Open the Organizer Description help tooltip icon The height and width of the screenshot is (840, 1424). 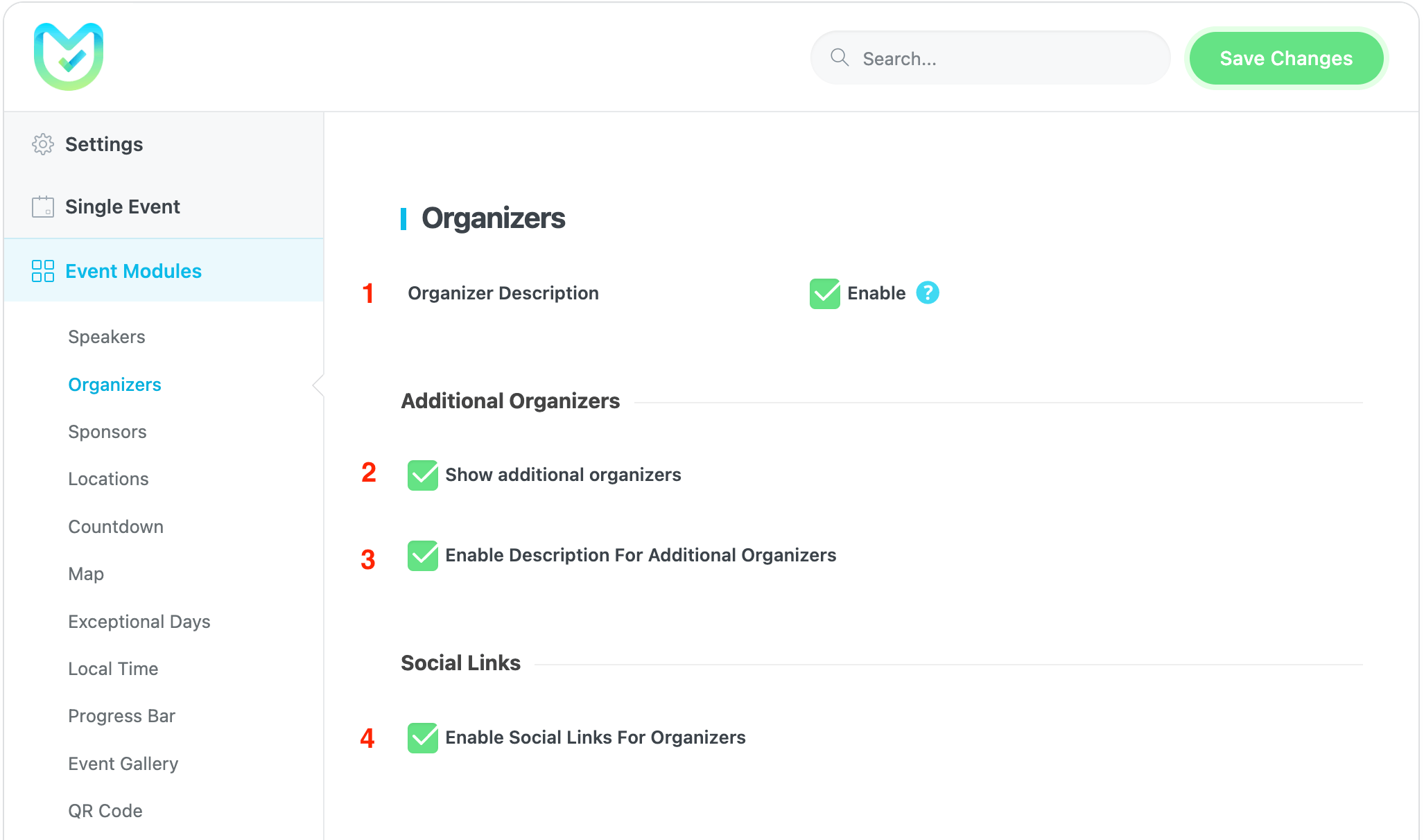tap(928, 293)
